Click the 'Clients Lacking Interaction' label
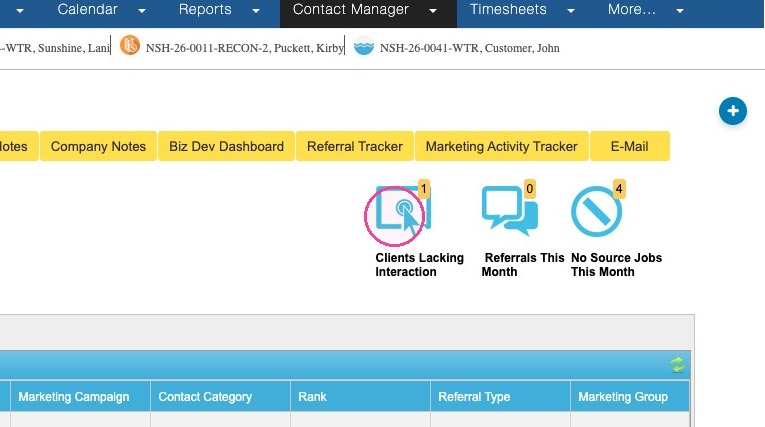Image resolution: width=765 pixels, height=427 pixels. [420, 264]
